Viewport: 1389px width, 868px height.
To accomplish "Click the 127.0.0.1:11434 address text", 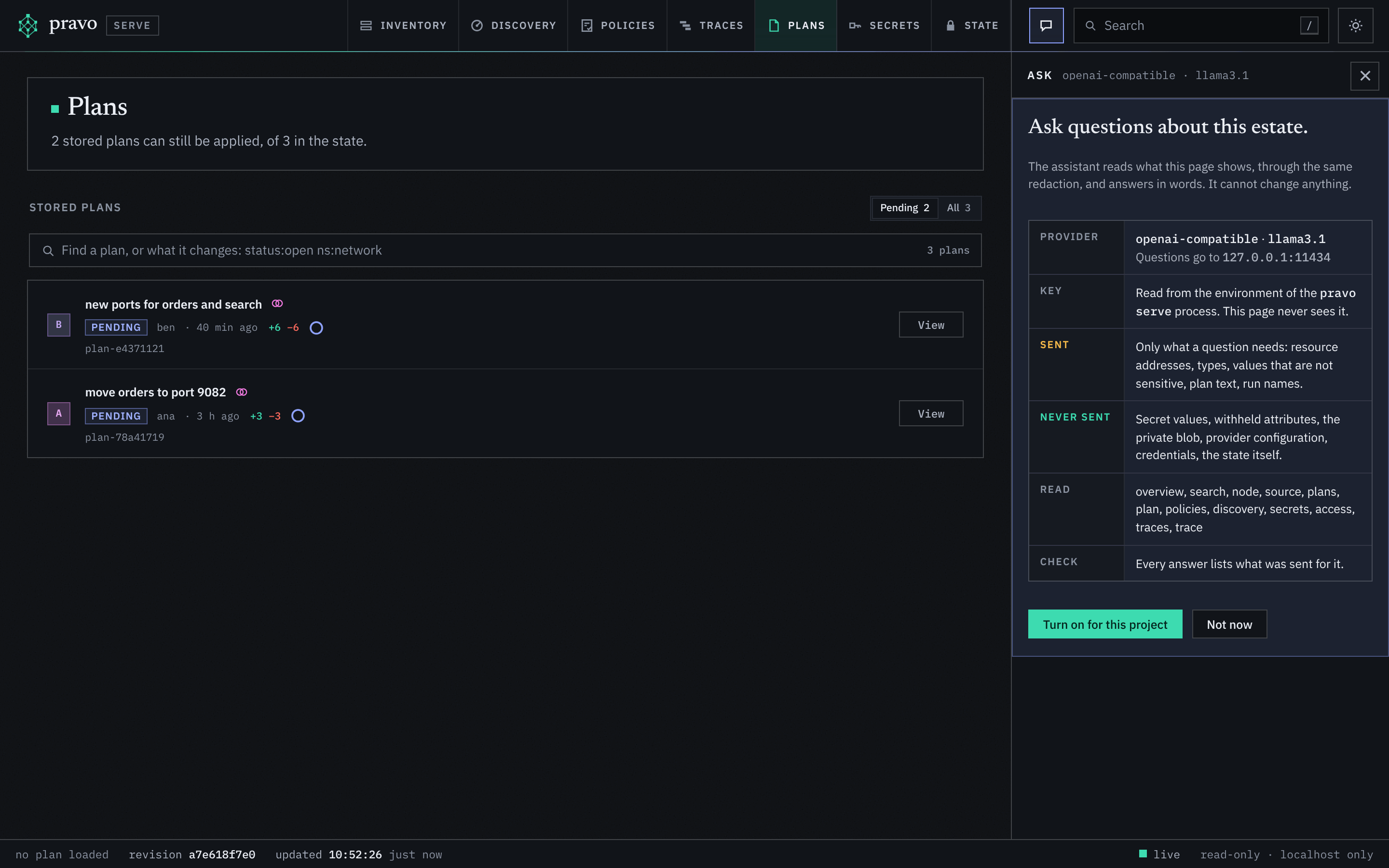I will pos(1277,257).
